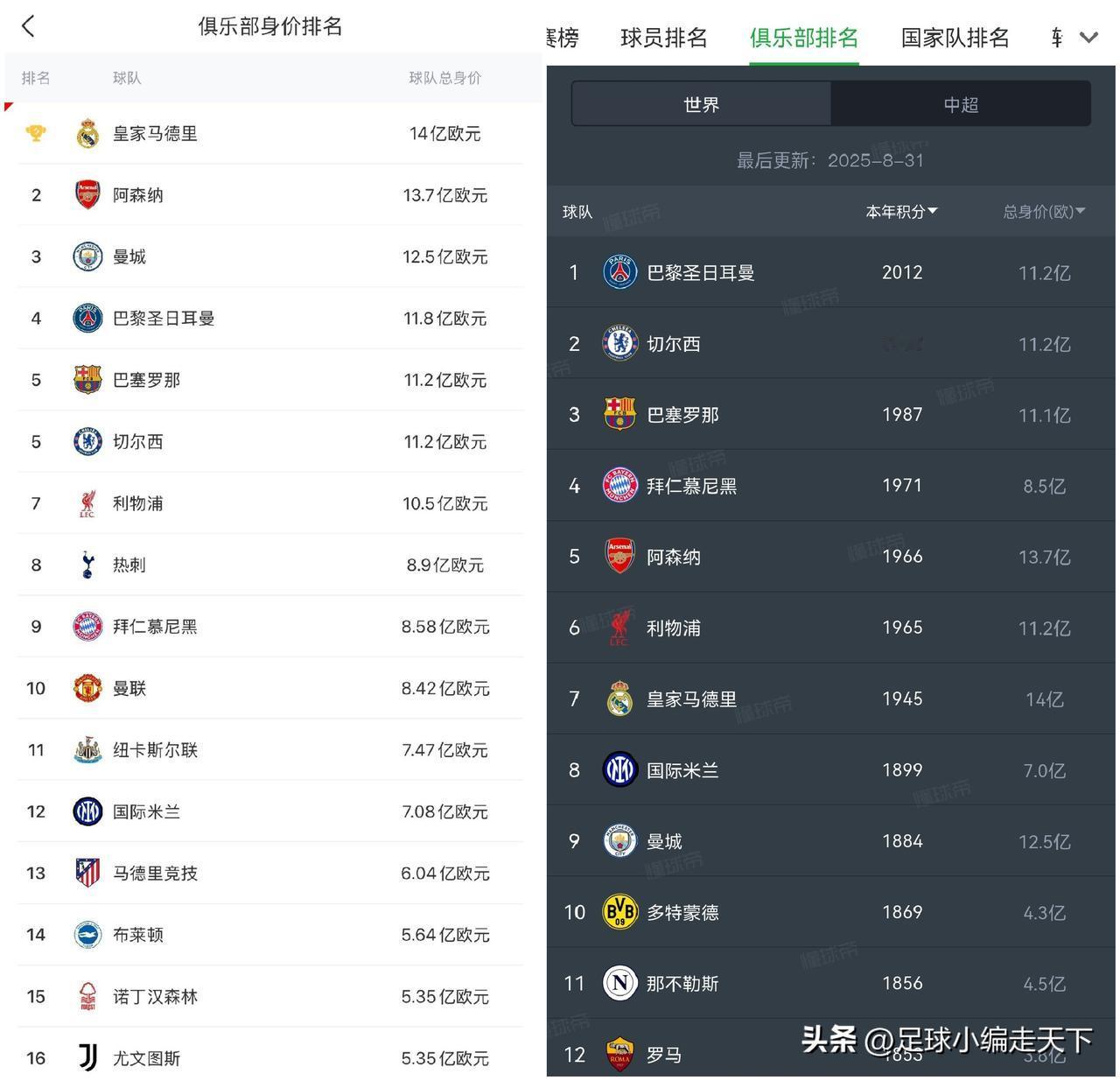Viewport: 1120px width, 1081px height.
Task: Tap Brighton crest beside 布莱顿
Action: point(87,935)
